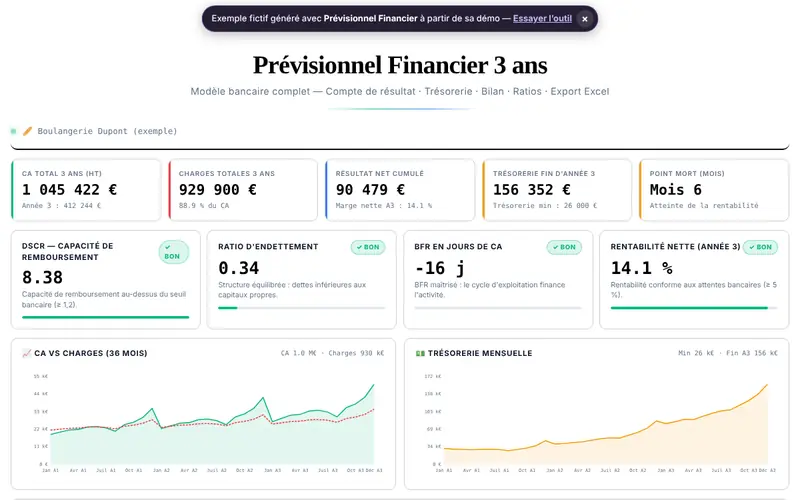Click the money icon beside TRÉSORERIE MENSUELLE
The image size is (800, 500).
pos(420,353)
